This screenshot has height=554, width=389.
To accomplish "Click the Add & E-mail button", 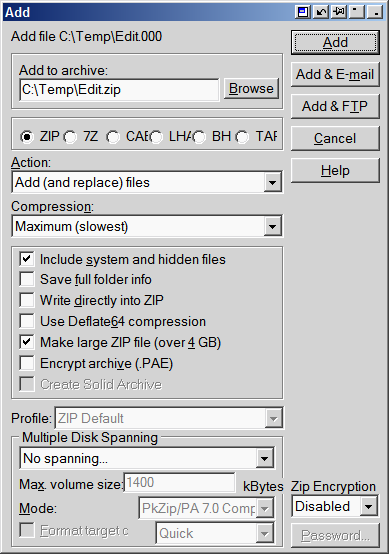I will tap(335, 75).
